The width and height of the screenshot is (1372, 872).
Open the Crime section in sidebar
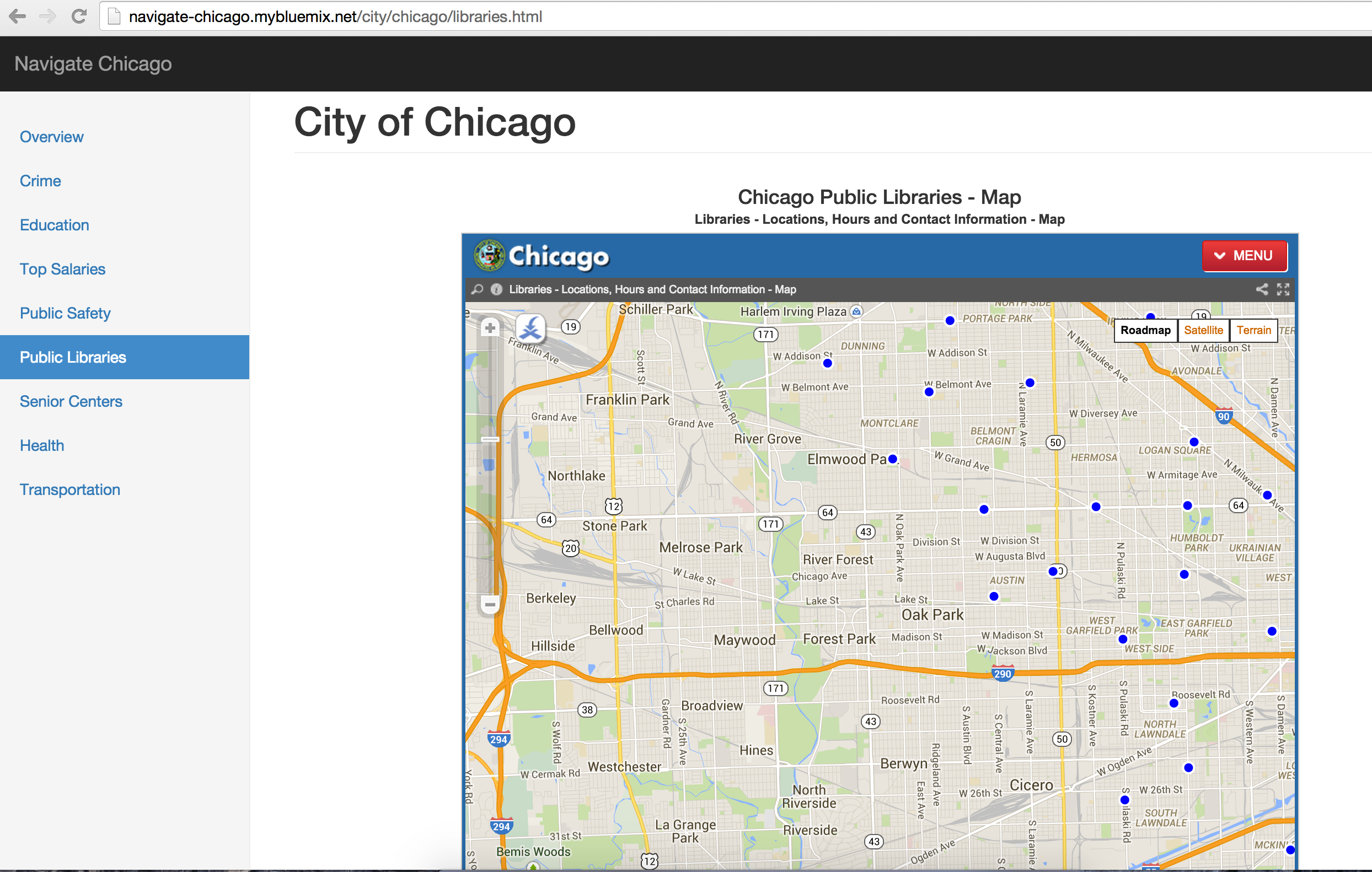(x=40, y=181)
